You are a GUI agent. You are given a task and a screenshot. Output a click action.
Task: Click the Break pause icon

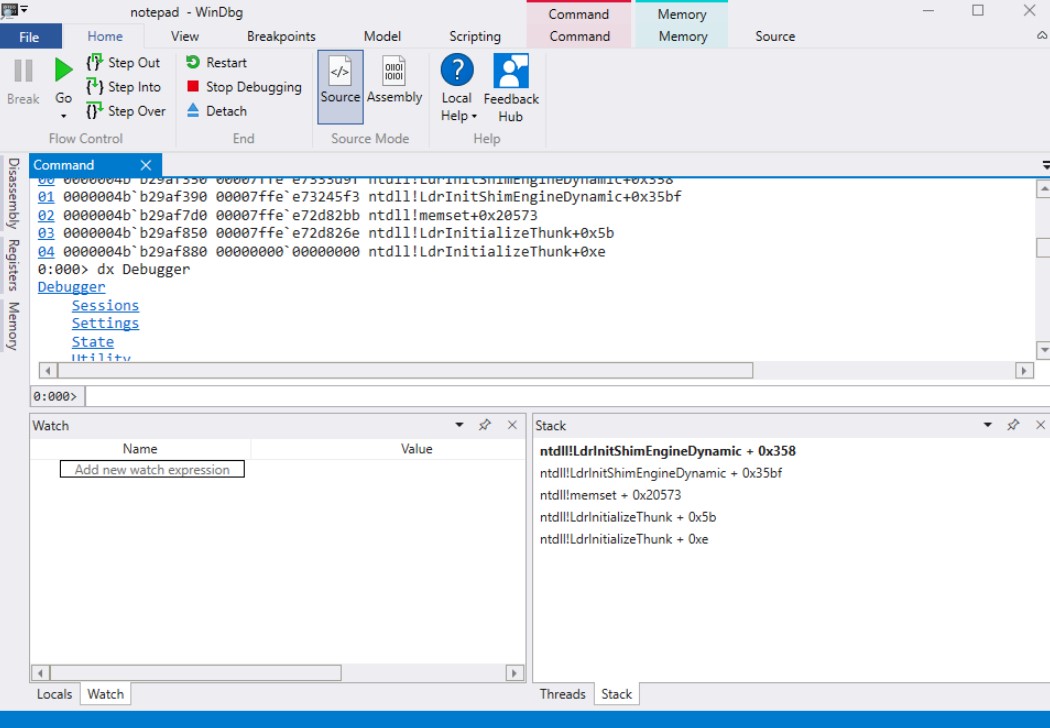(23, 70)
